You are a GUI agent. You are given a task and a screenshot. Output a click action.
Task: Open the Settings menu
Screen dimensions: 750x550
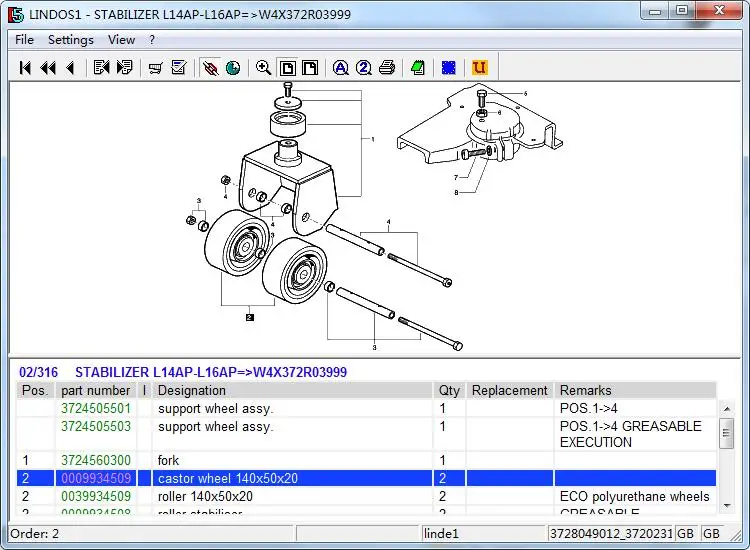point(71,40)
